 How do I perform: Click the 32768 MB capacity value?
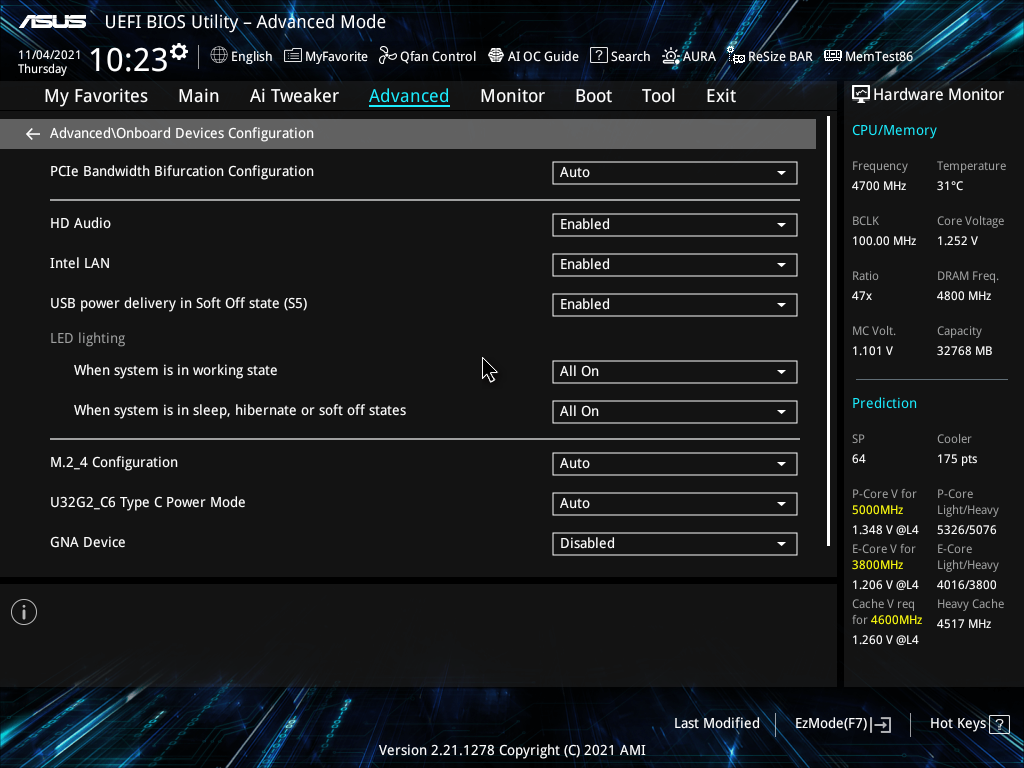(x=965, y=351)
